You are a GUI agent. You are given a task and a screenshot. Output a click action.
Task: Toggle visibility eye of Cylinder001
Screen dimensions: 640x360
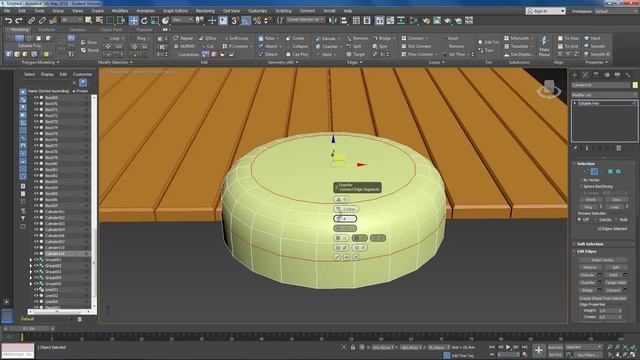[36, 212]
